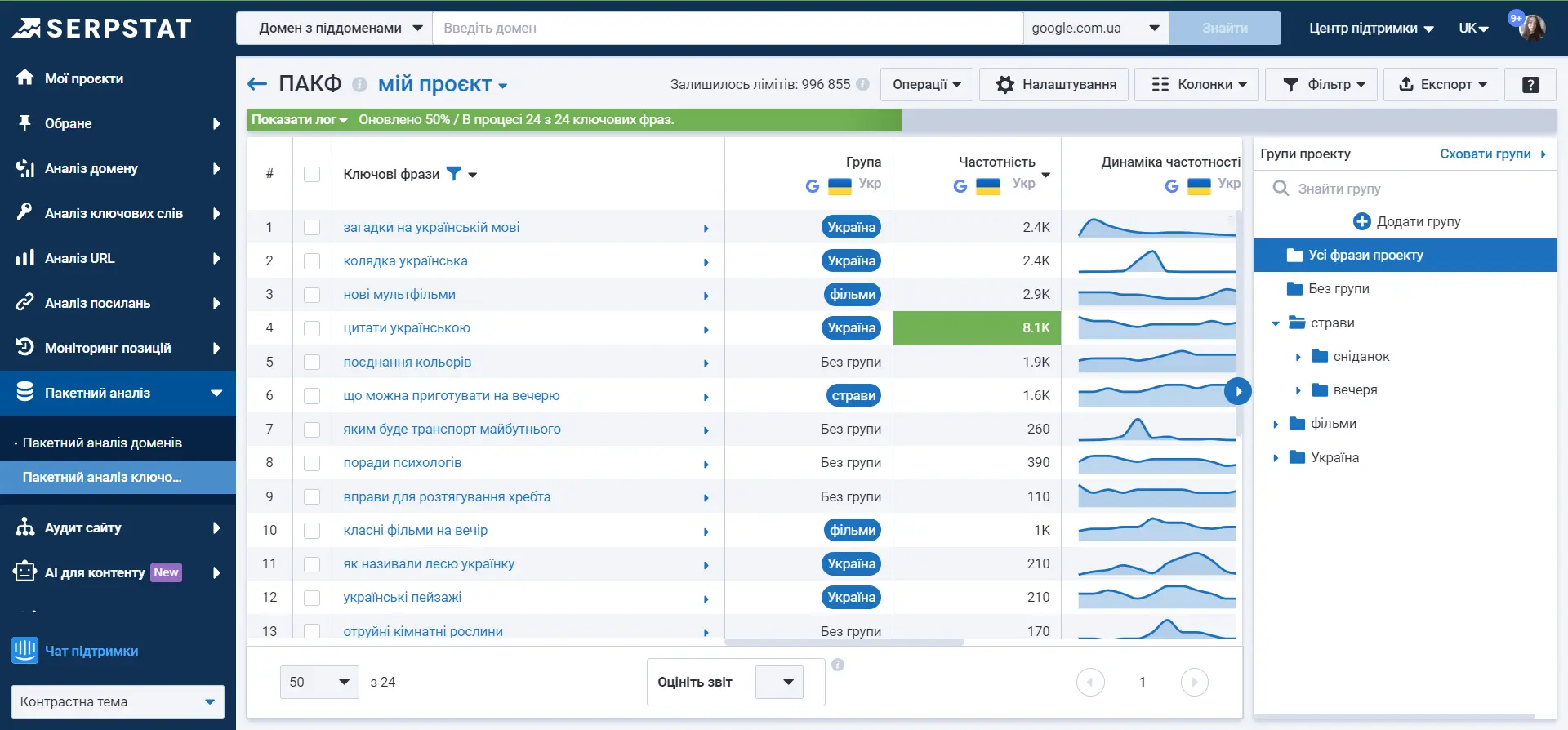Open the Чат підтримки chat icon
This screenshot has height=730, width=1568.
[25, 651]
